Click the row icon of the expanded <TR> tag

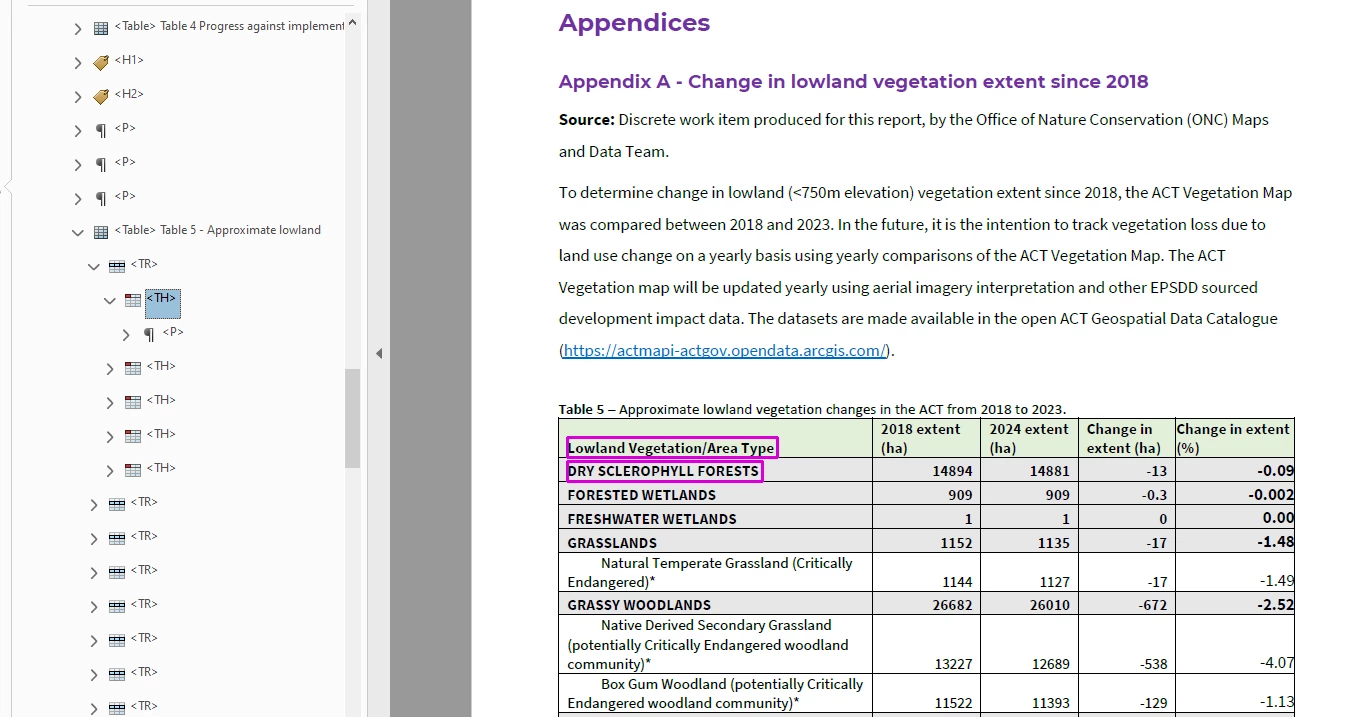(x=117, y=267)
